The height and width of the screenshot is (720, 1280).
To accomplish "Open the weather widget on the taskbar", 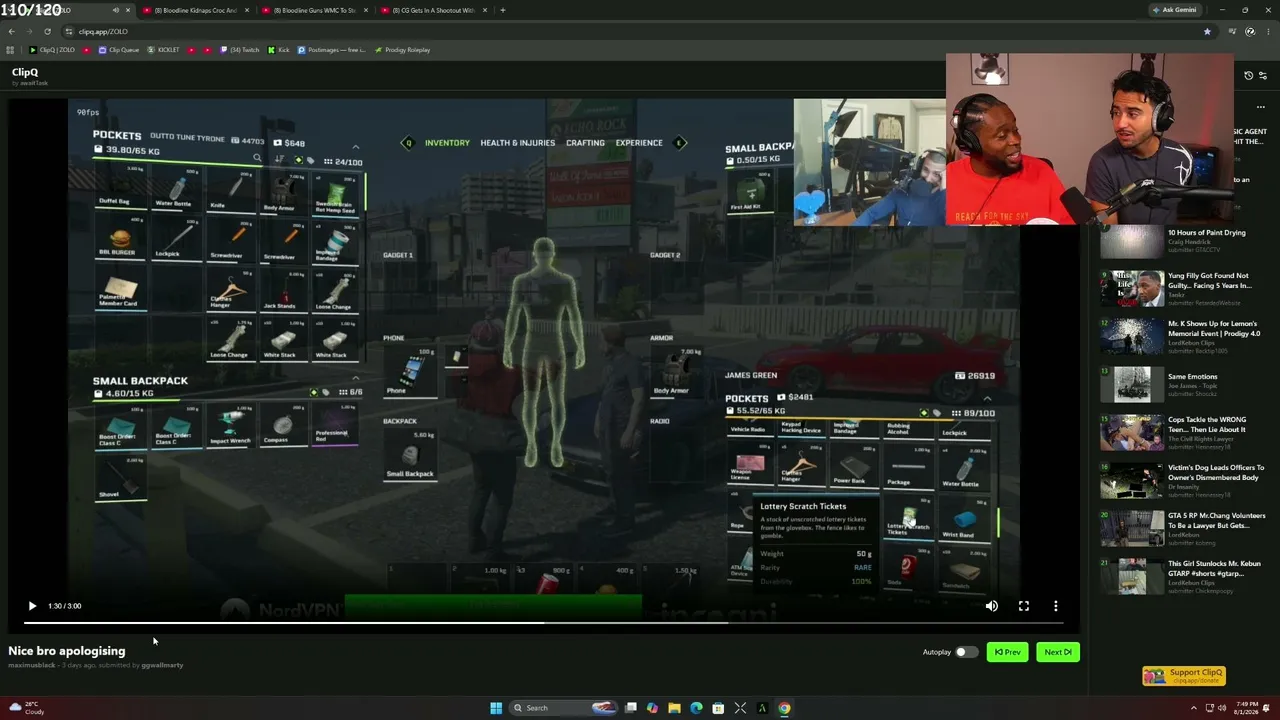I will click(x=25, y=708).
